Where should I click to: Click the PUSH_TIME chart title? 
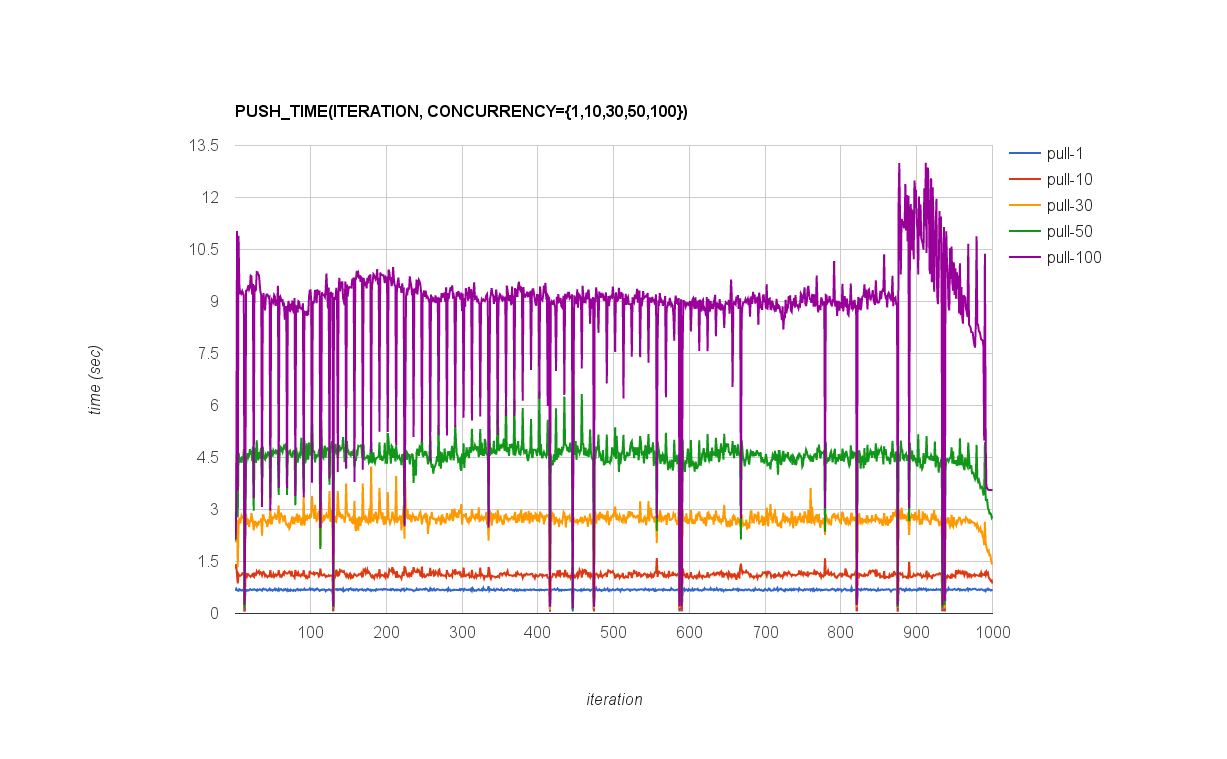point(461,111)
